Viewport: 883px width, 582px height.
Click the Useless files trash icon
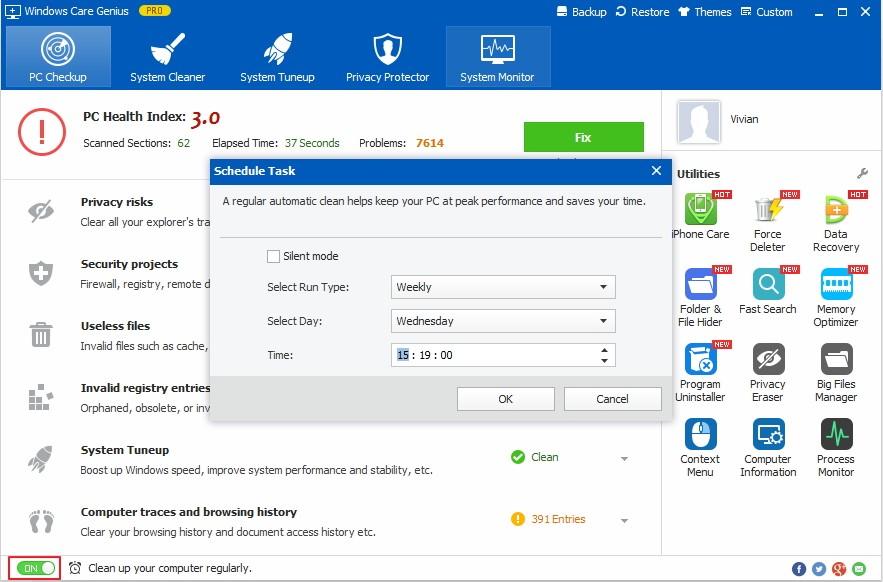click(x=41, y=335)
